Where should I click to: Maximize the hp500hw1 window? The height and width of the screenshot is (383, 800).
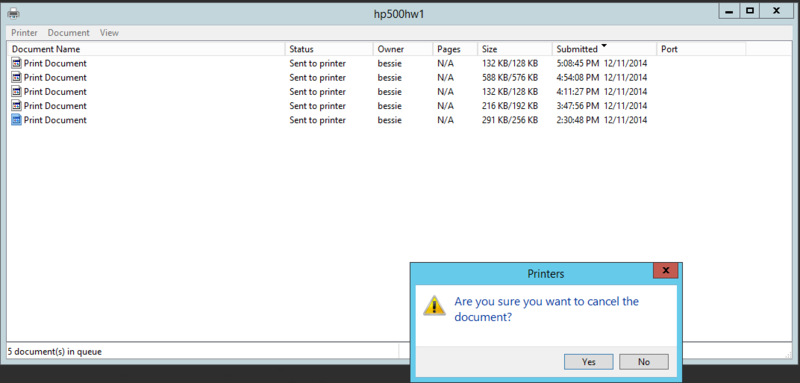(x=749, y=11)
